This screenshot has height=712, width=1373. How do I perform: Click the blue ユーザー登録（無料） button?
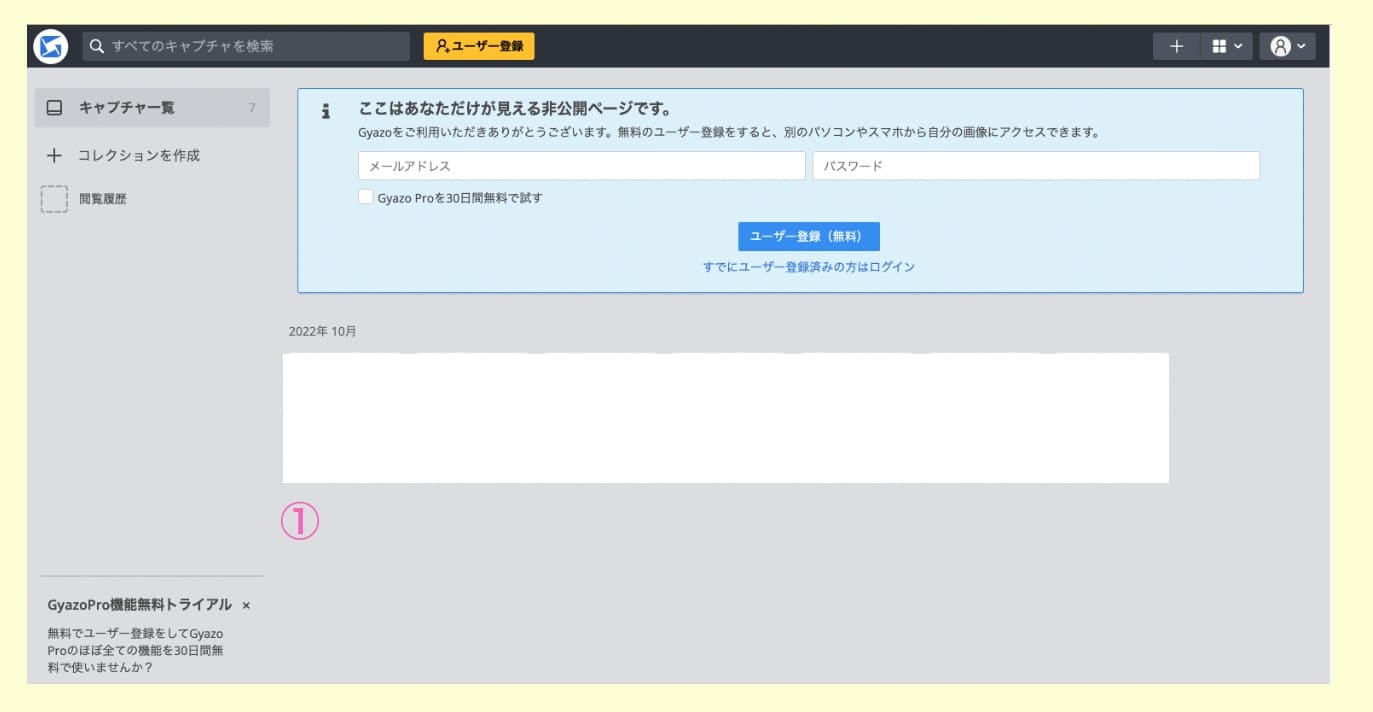809,236
